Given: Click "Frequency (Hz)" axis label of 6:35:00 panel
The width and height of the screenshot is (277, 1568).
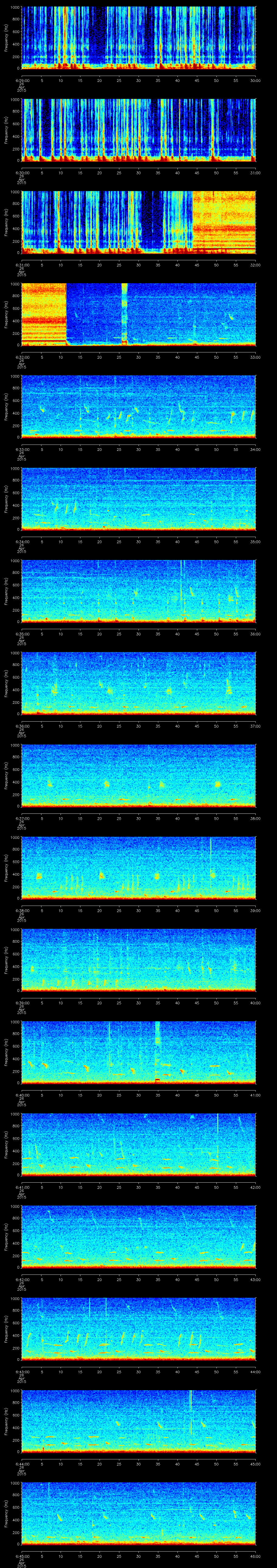Looking at the screenshot, I should (6, 591).
